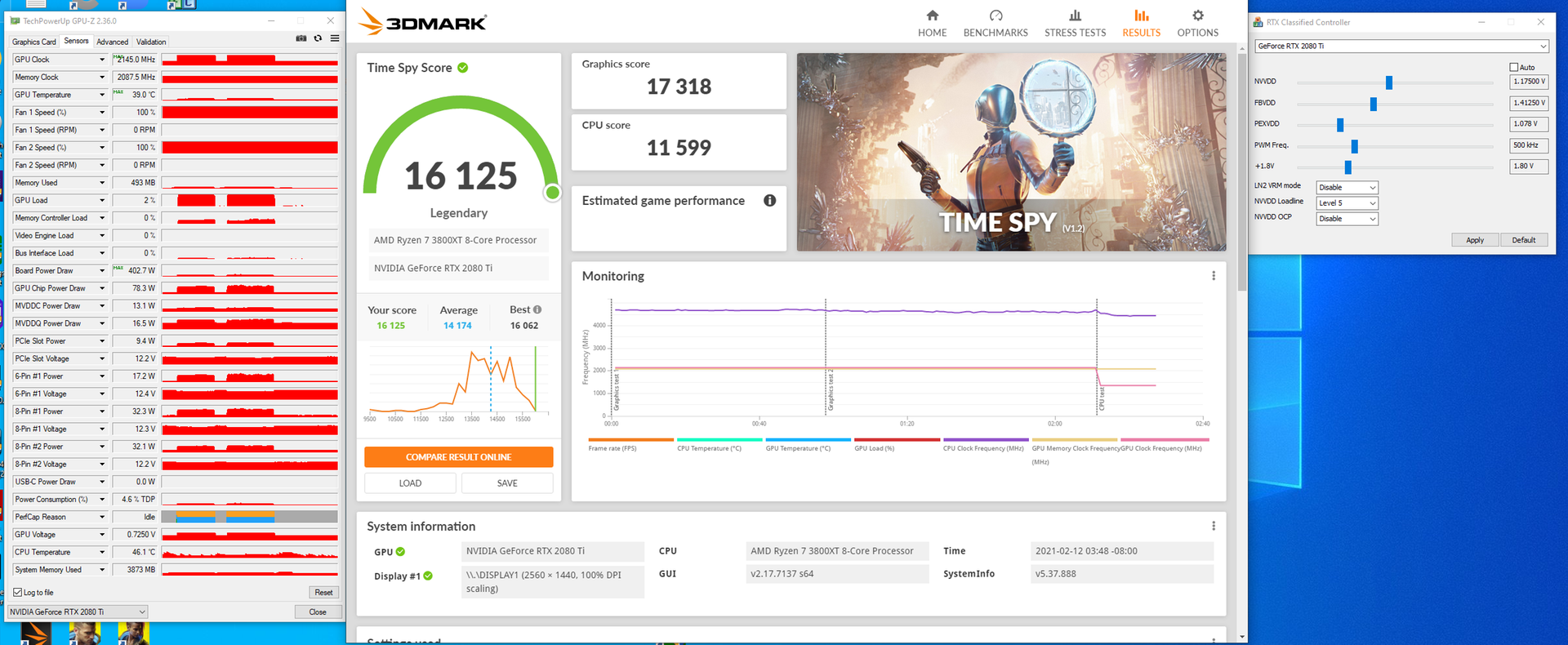Click the PWM Freq. 500 kHz value field
The image size is (1568, 645).
pos(1529,145)
